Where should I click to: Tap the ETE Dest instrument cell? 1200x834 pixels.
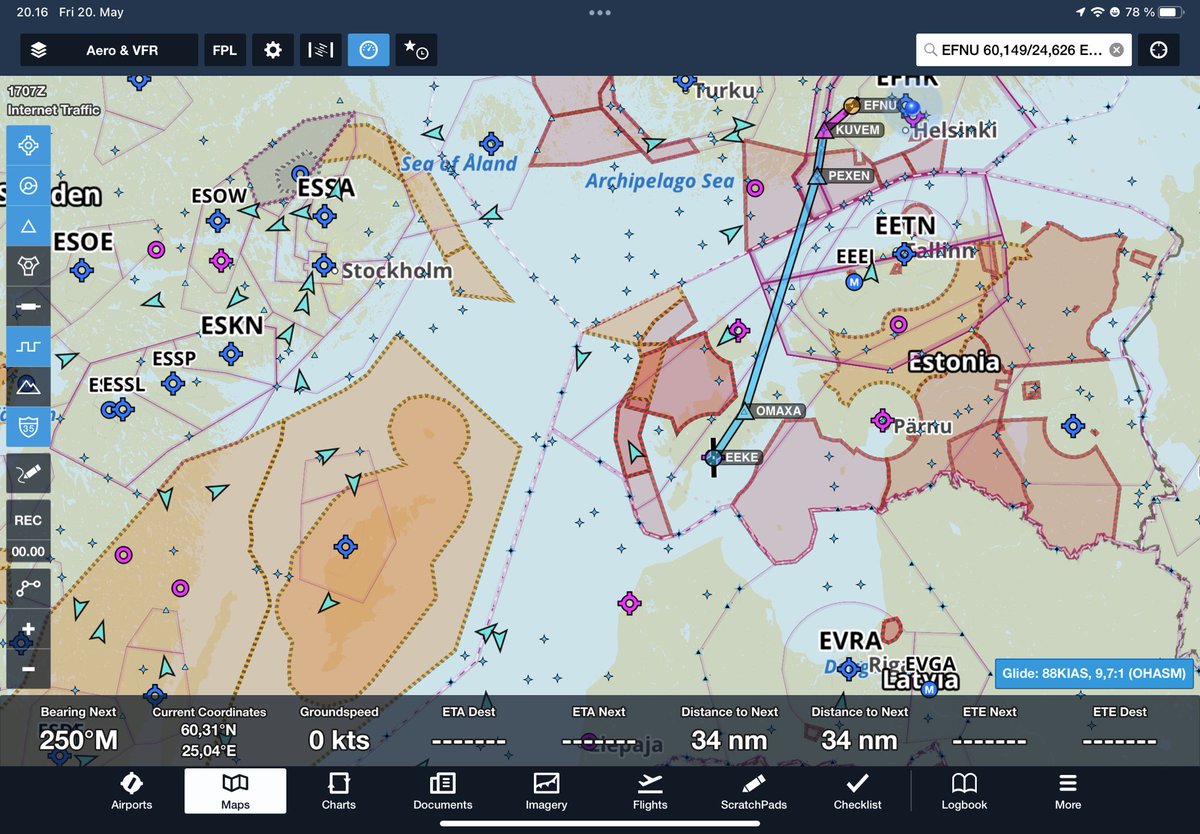(x=1119, y=731)
